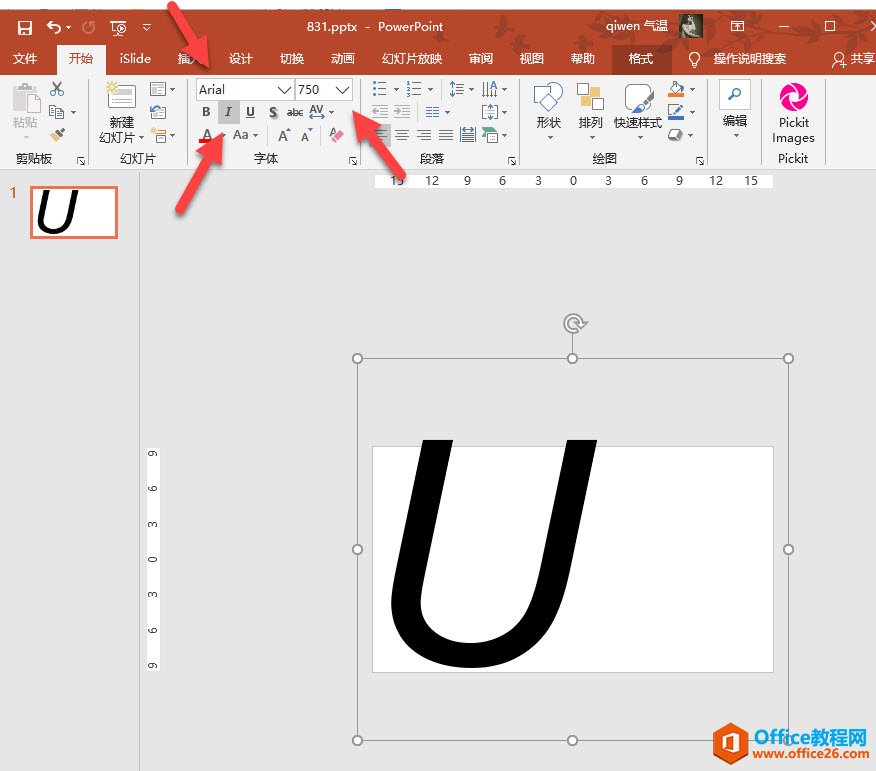This screenshot has width=876, height=771.
Task: Increase the font size
Action: click(284, 133)
